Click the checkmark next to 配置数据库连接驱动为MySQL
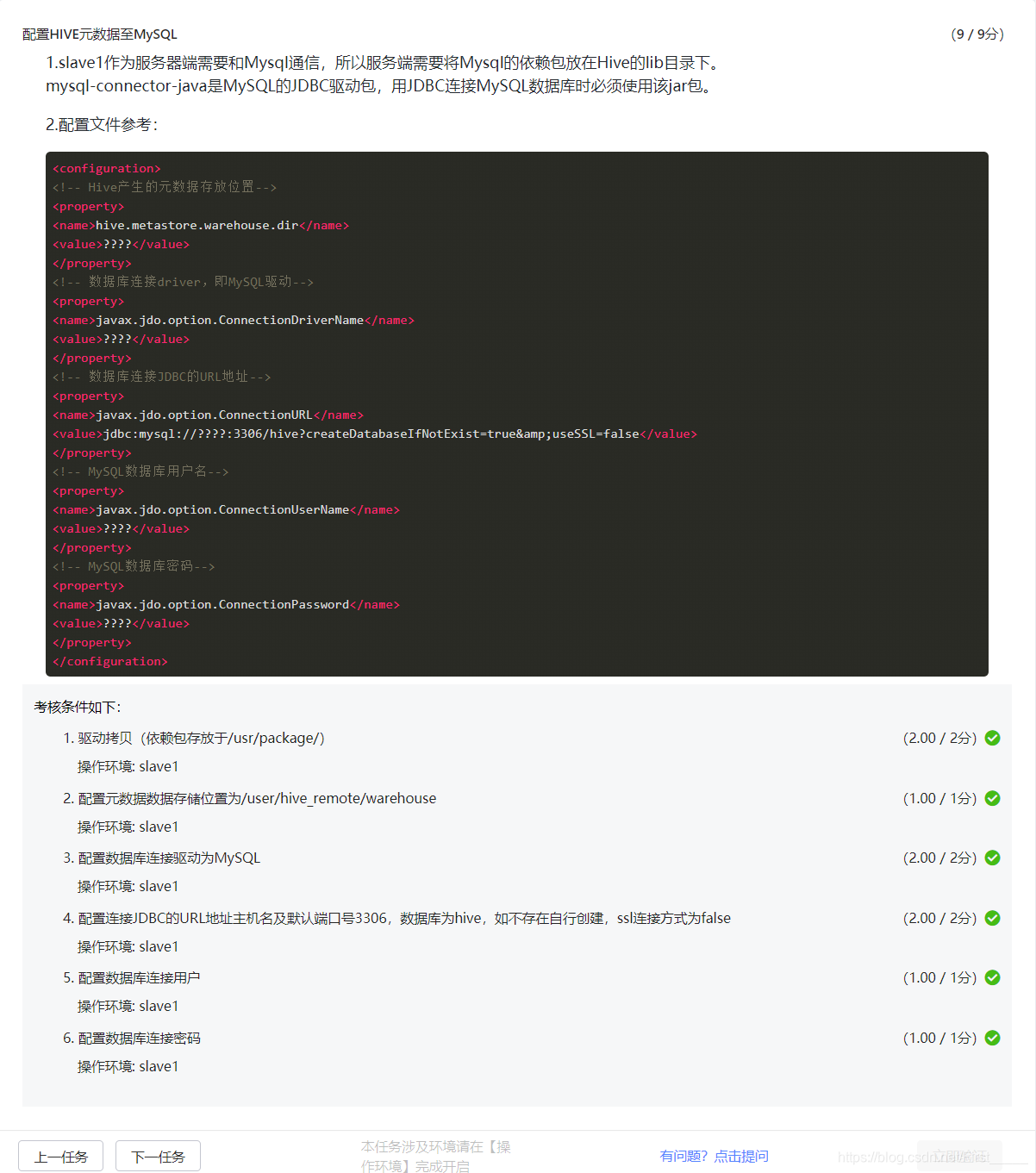 point(992,858)
